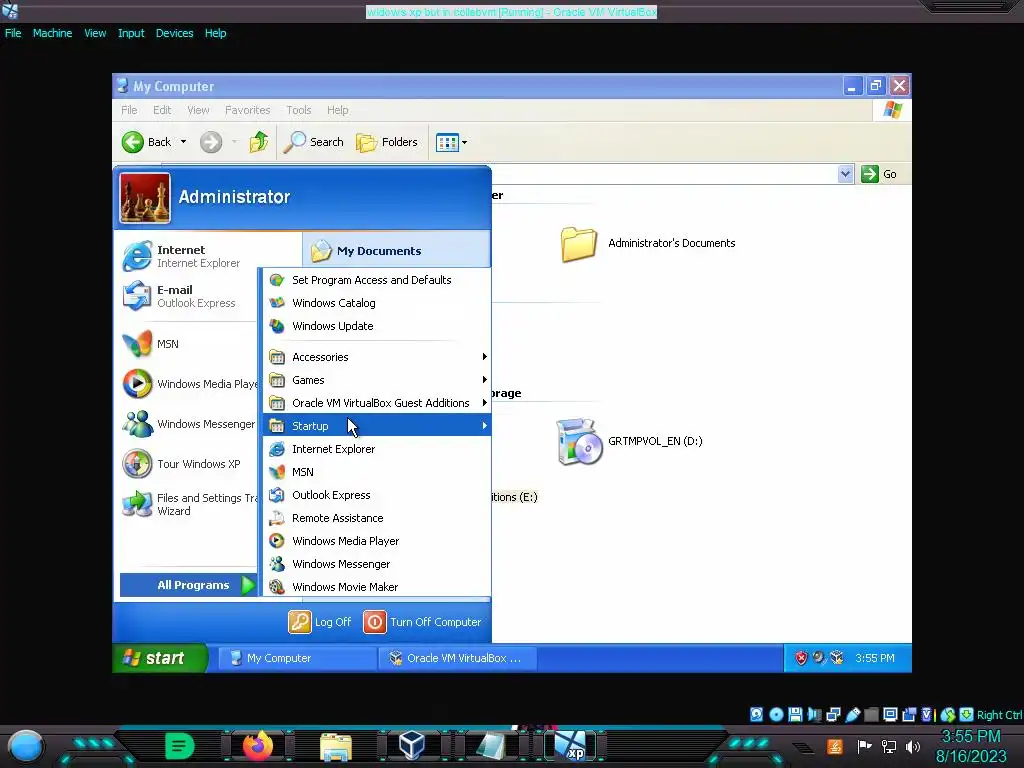Click host volume speaker icon
Viewport: 1024px width, 768px height.
click(913, 746)
